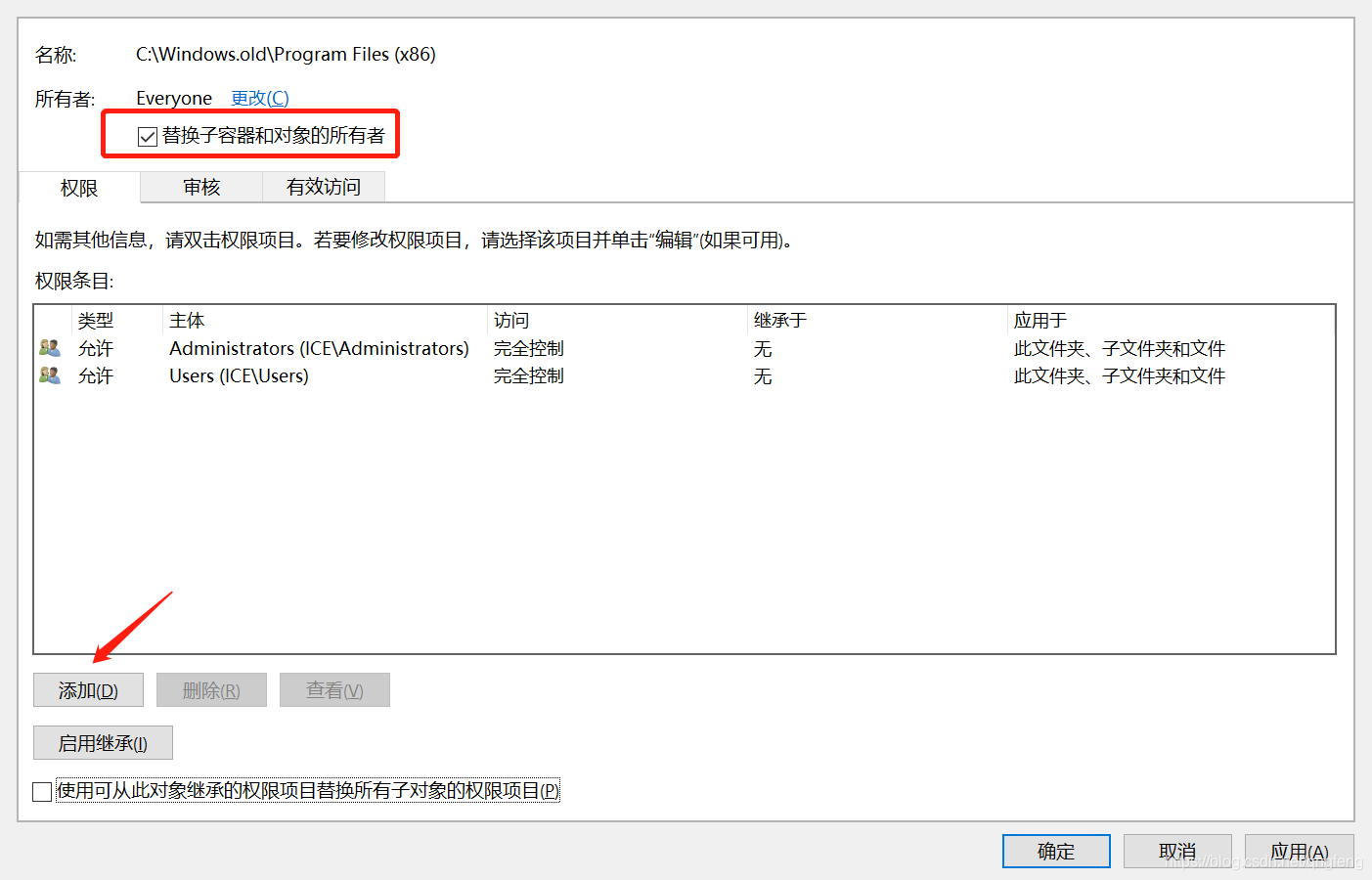Click 完全控制 in the Users row
Screen dimensions: 1372x880
point(529,375)
